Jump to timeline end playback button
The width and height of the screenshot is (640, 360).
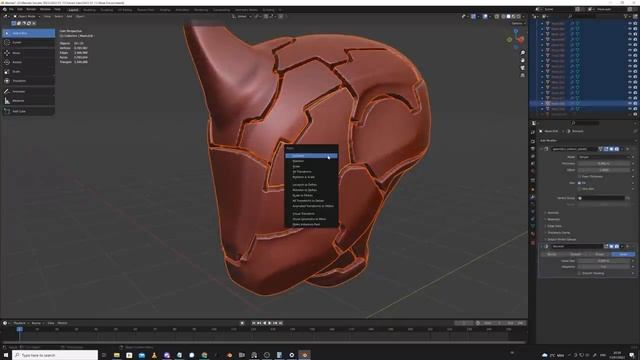[x=280, y=323]
